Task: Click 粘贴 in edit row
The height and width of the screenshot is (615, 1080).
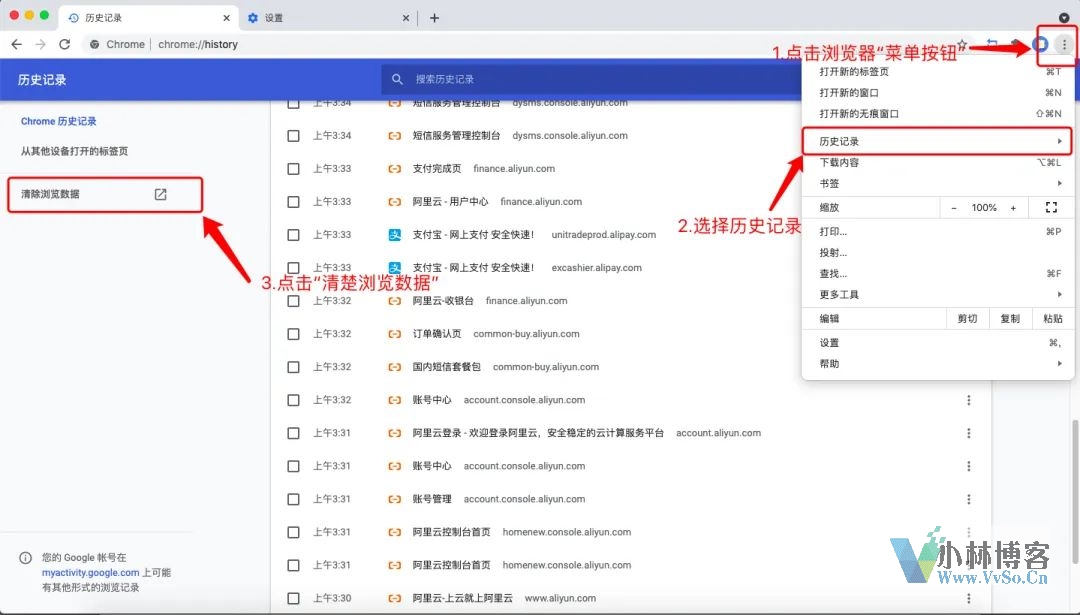Action: click(1052, 319)
